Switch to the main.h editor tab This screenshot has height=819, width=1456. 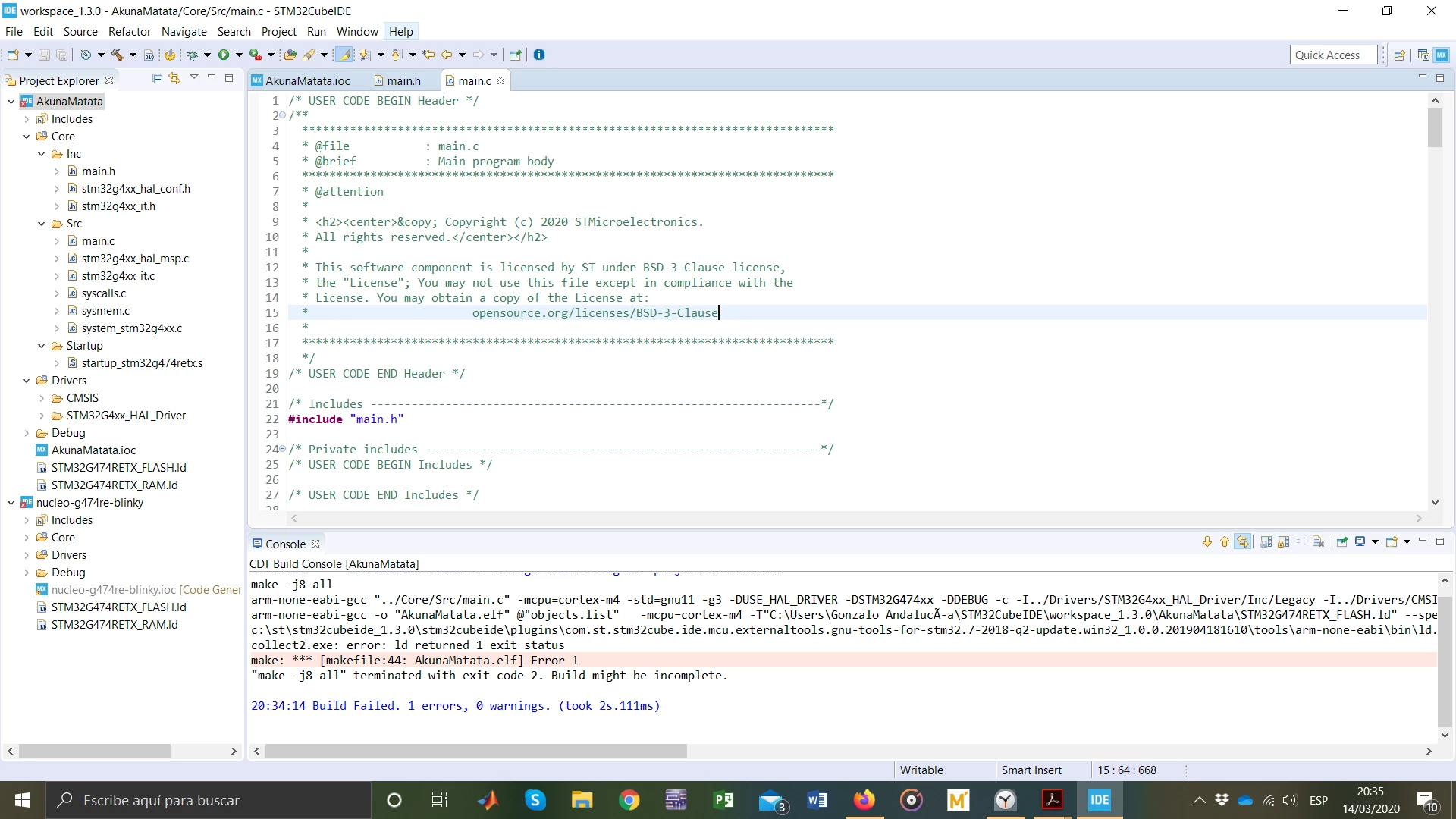pyautogui.click(x=397, y=80)
